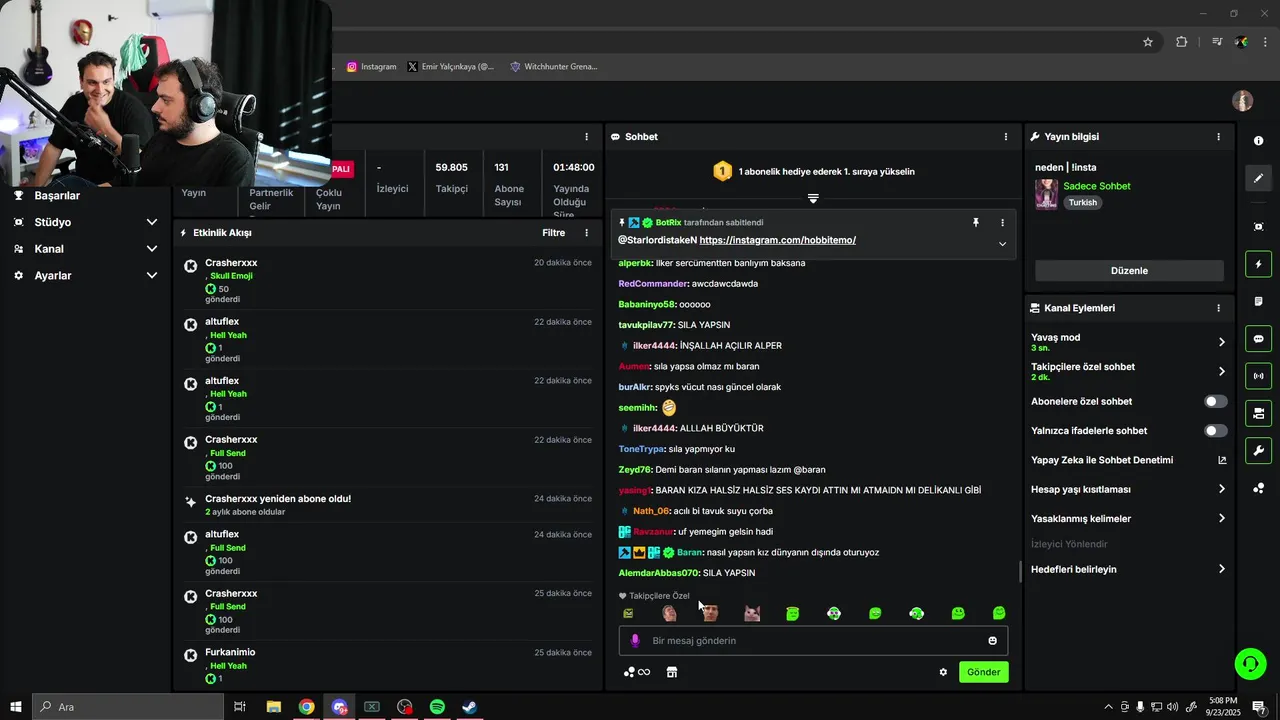The image size is (1280, 720).
Task: Click the info icon in right sidebar
Action: [x=1258, y=141]
